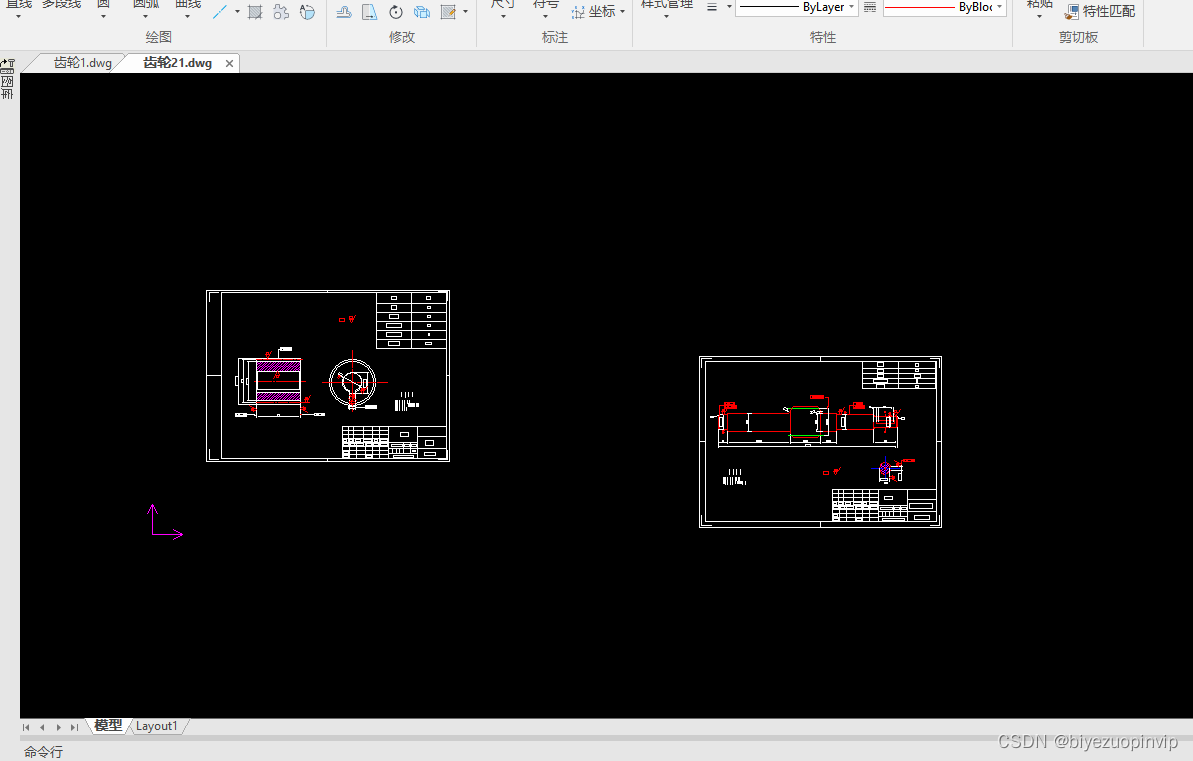Switch to the 齿轮1.dwg document tab
The width and height of the screenshot is (1193, 761).
[x=82, y=62]
